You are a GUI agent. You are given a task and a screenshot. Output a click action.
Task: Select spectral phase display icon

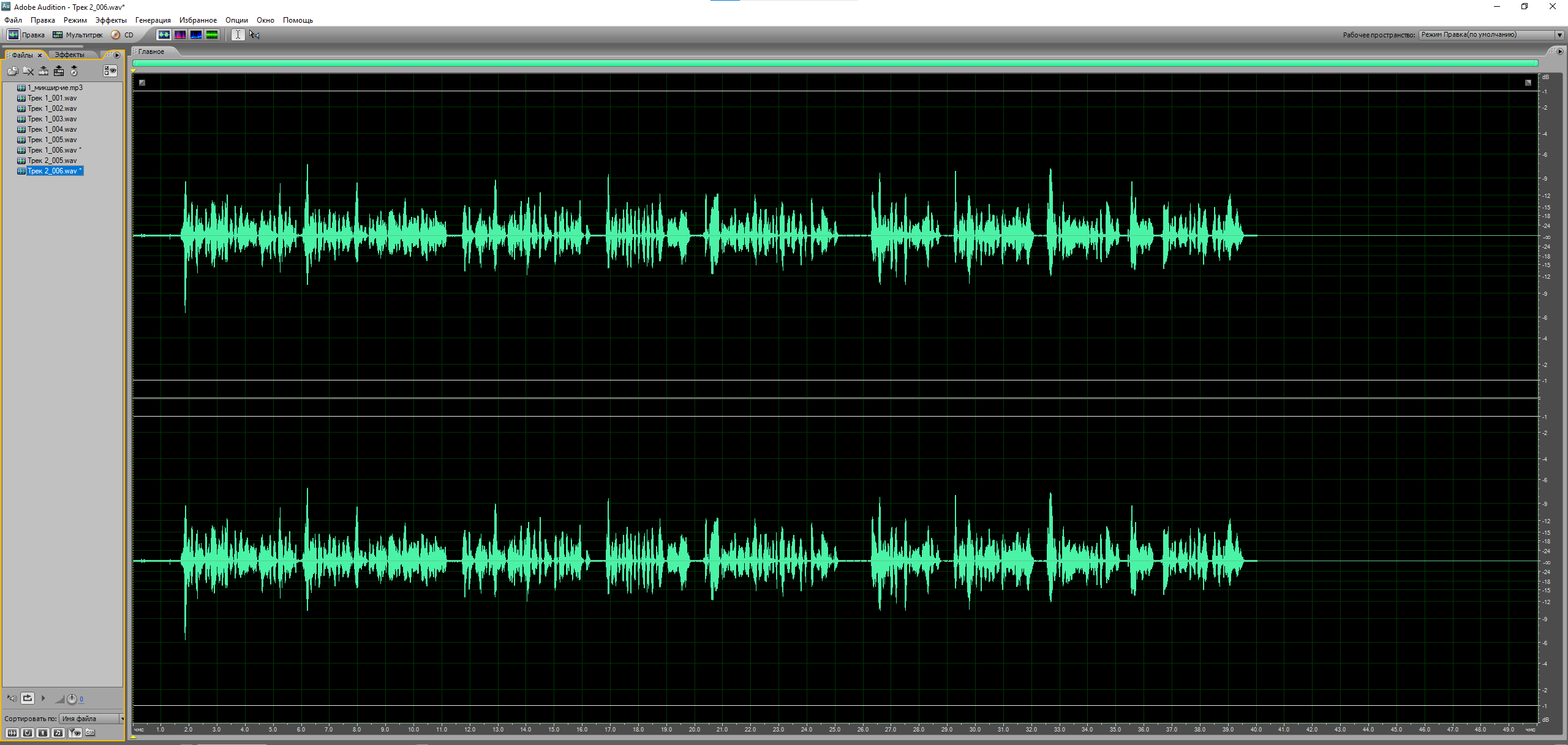[212, 35]
